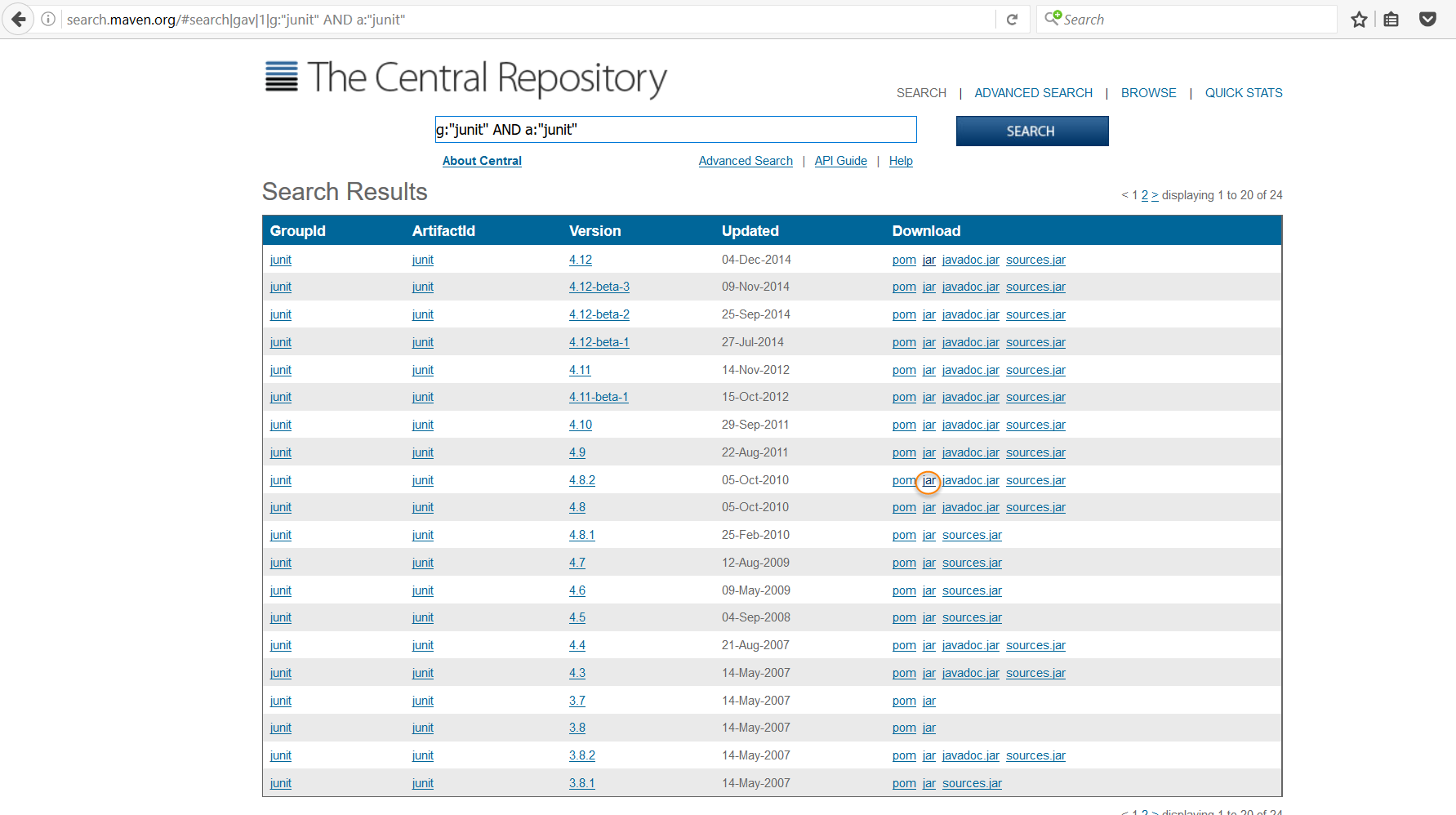The image size is (1456, 815).
Task: Open the SEARCH nav item
Action: pos(921,93)
